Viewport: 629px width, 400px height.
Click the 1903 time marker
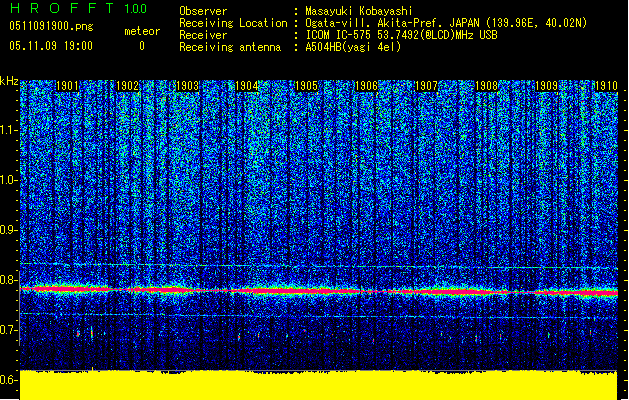pyautogui.click(x=187, y=86)
